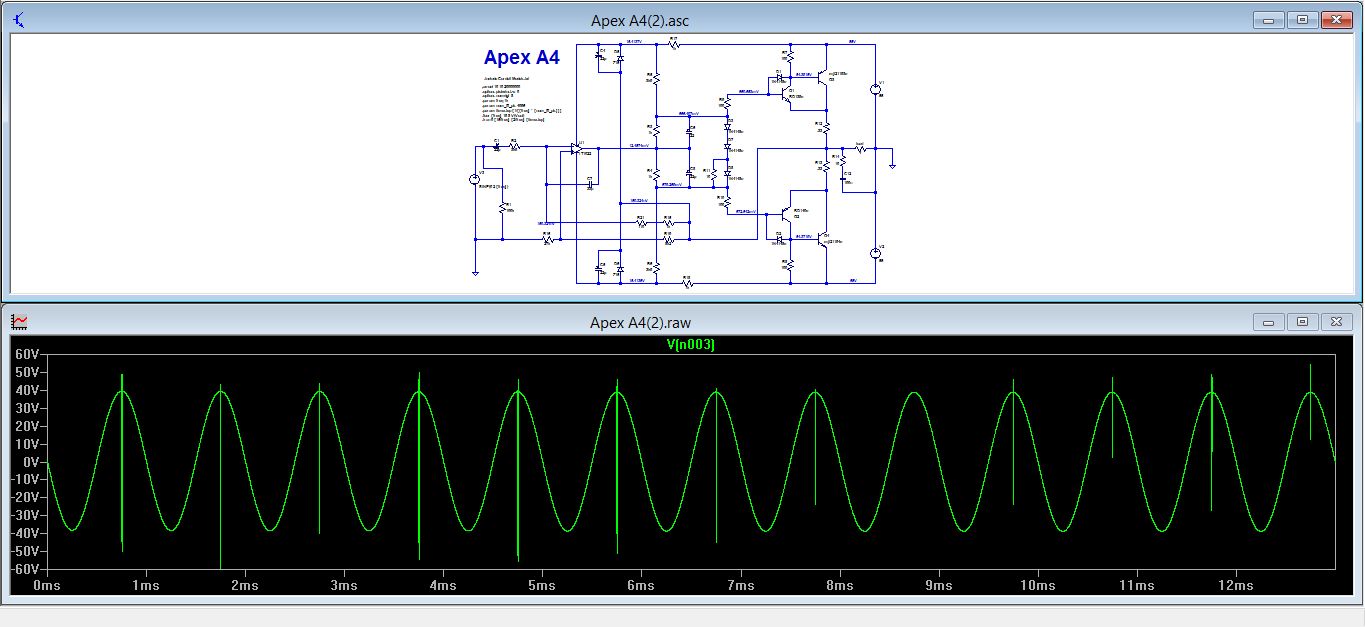Select capacitor C4 at upper left
This screenshot has height=627, width=1365.
(x=598, y=56)
